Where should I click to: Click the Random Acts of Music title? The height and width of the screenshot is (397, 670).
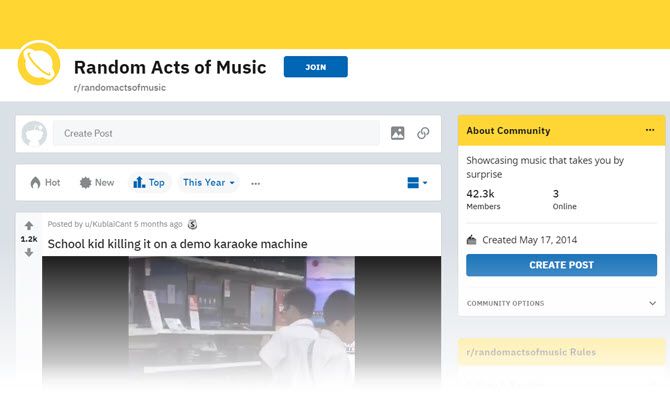pos(170,67)
